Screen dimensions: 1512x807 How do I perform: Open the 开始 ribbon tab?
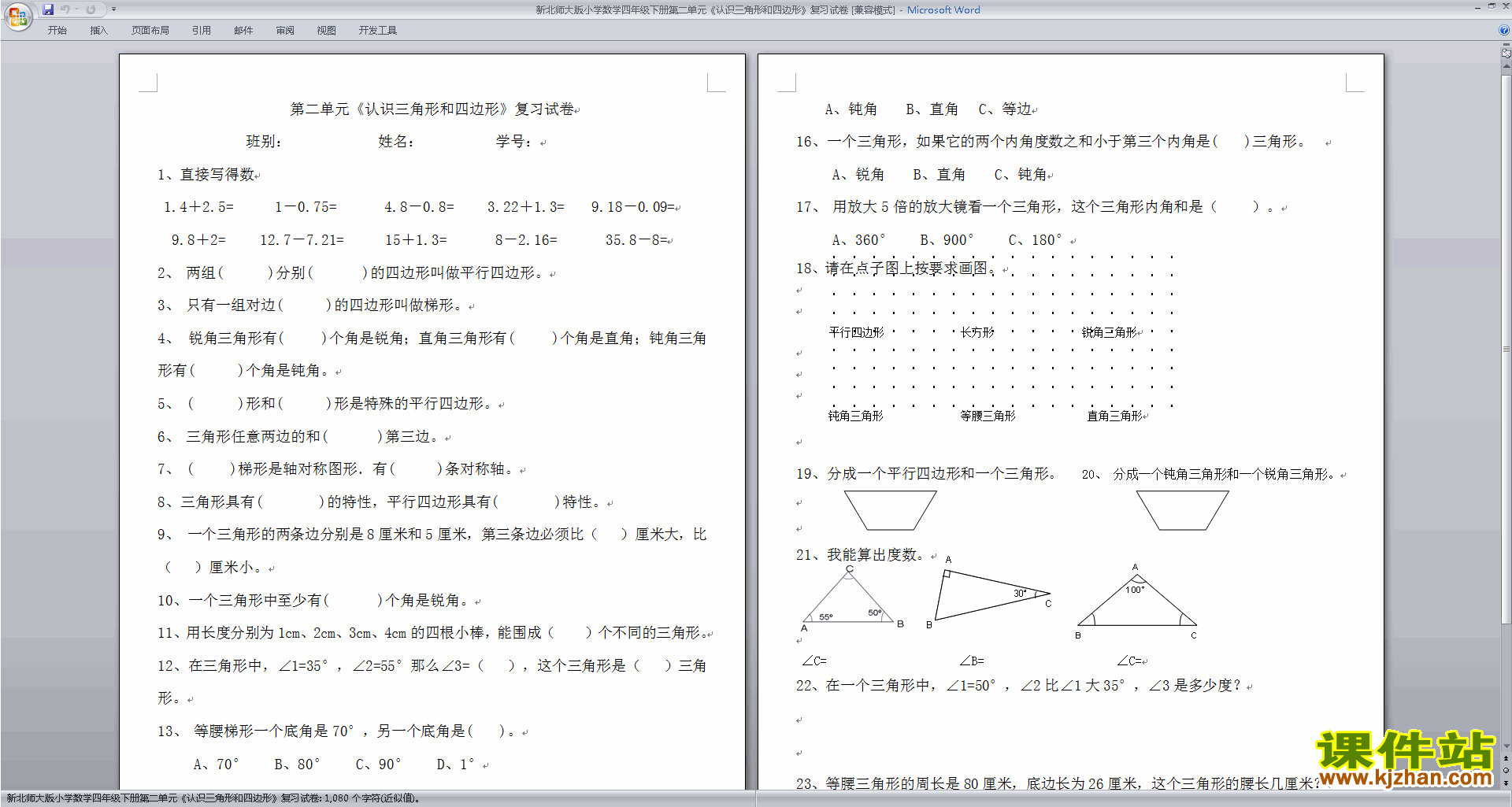(x=57, y=31)
